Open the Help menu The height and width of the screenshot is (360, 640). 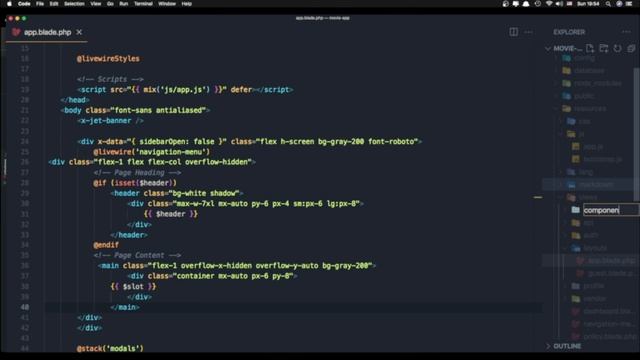click(187, 4)
